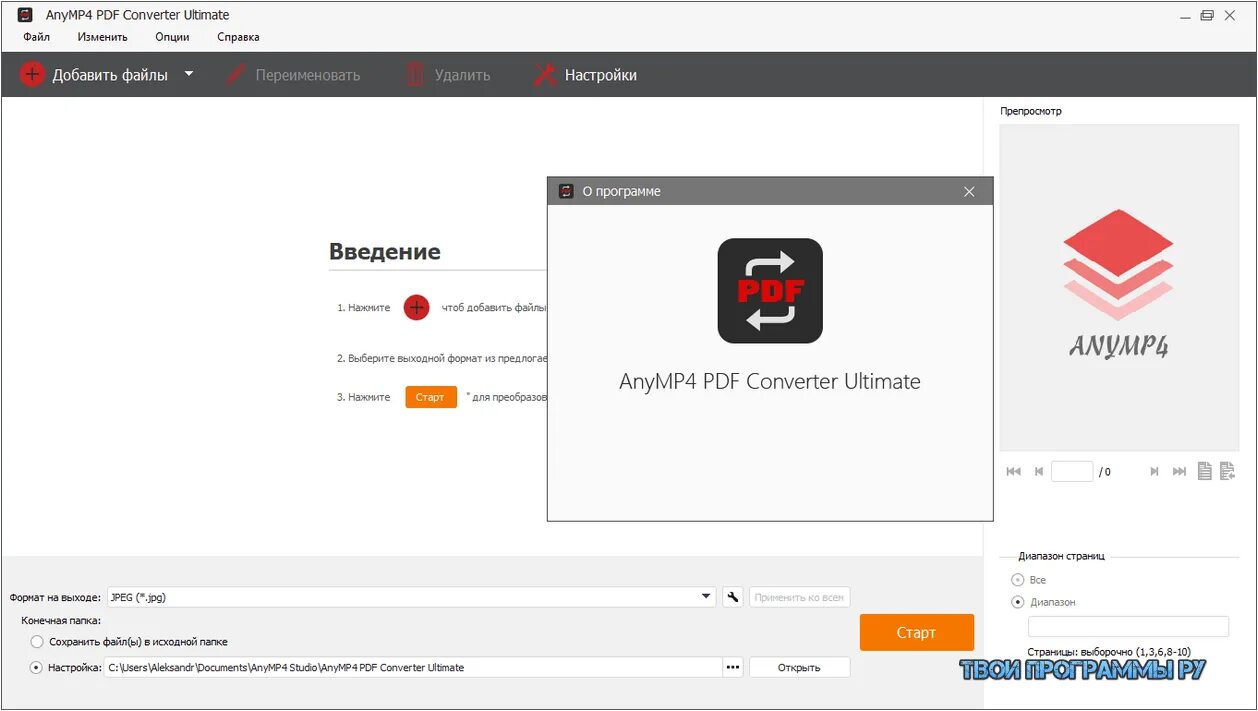Click the red plus Add files icon
This screenshot has height=711, width=1258.
(32, 74)
